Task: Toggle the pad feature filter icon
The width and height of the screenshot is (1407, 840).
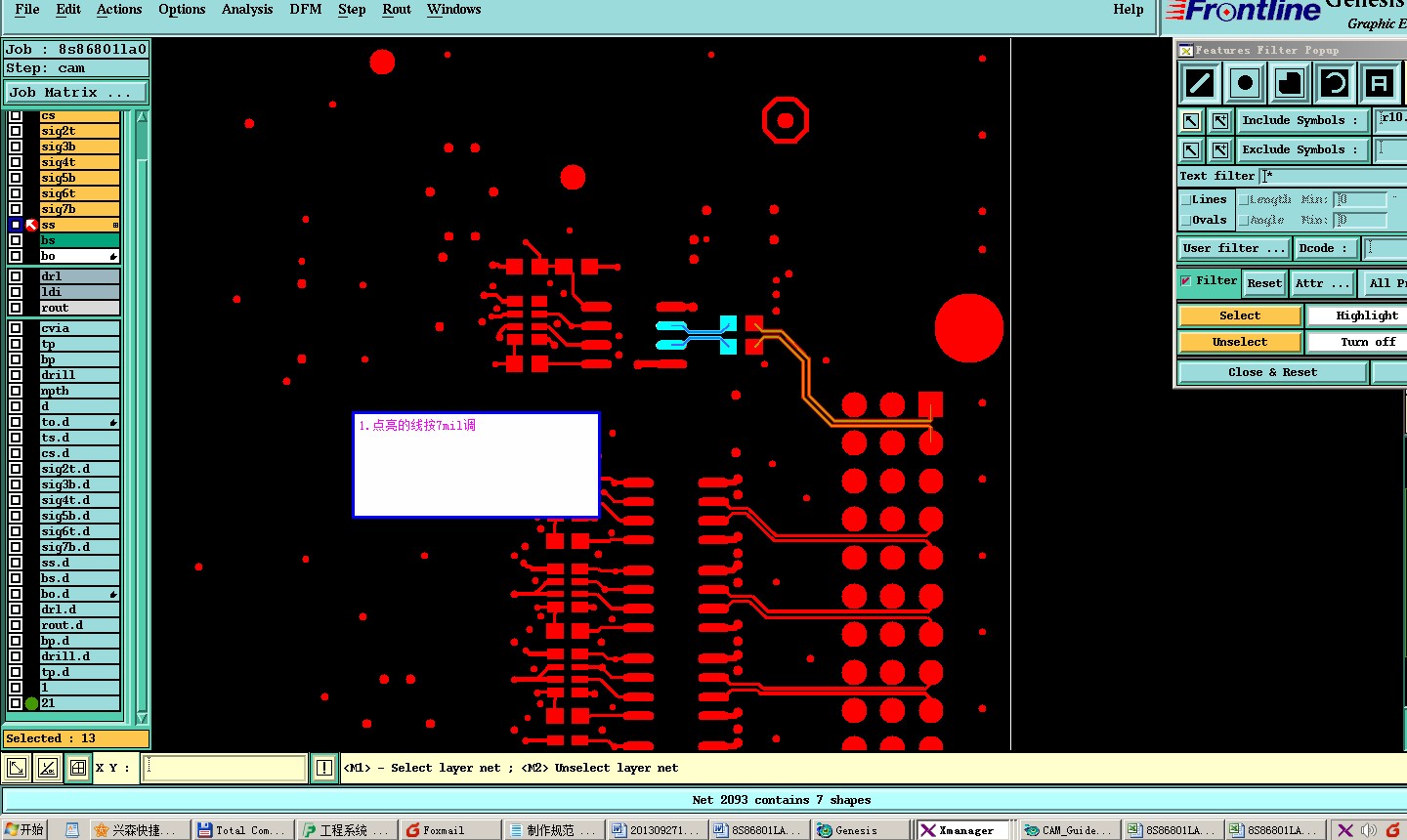Action: [1244, 84]
